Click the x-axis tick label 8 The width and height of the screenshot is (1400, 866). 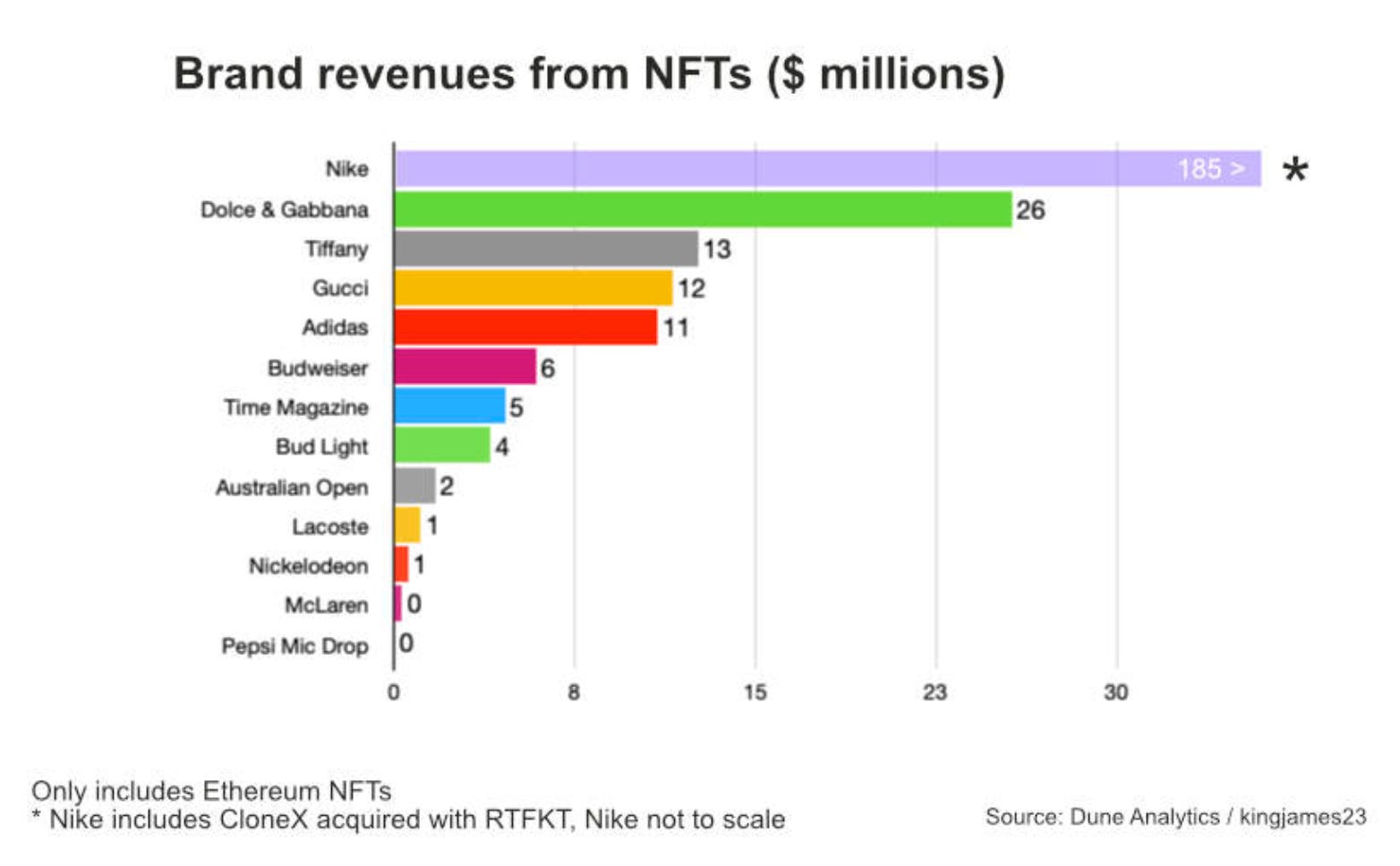[574, 692]
